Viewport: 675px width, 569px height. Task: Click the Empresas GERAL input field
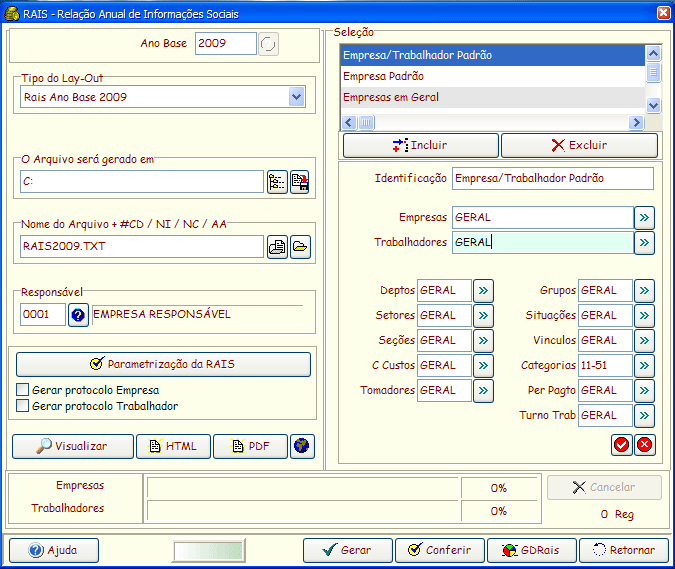tap(542, 218)
